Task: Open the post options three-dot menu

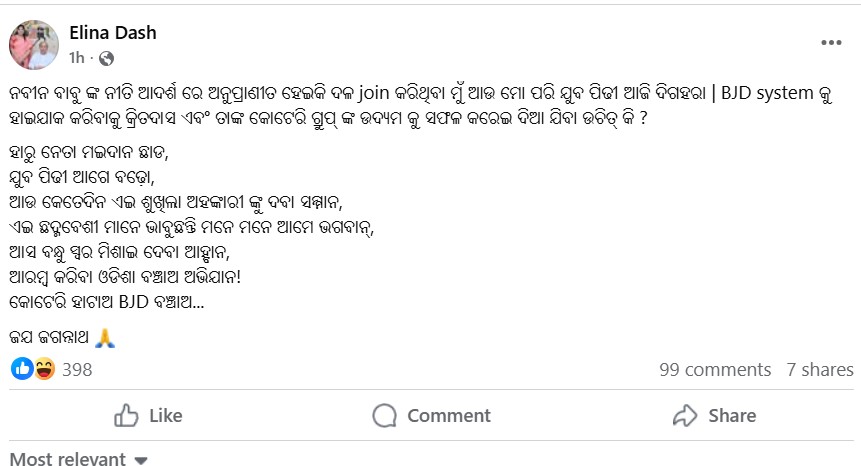Action: (x=831, y=44)
